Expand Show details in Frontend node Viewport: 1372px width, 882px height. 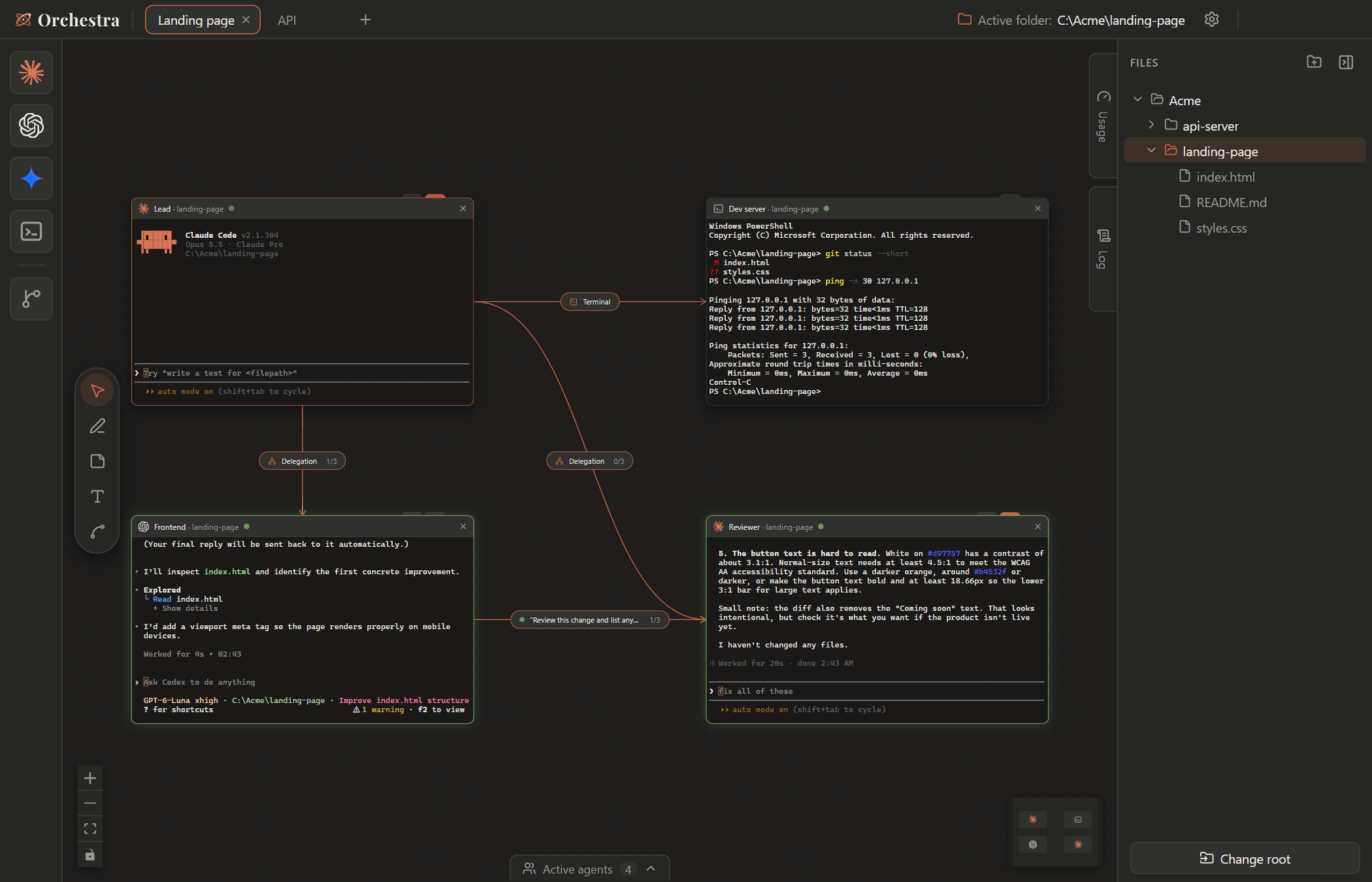(186, 608)
